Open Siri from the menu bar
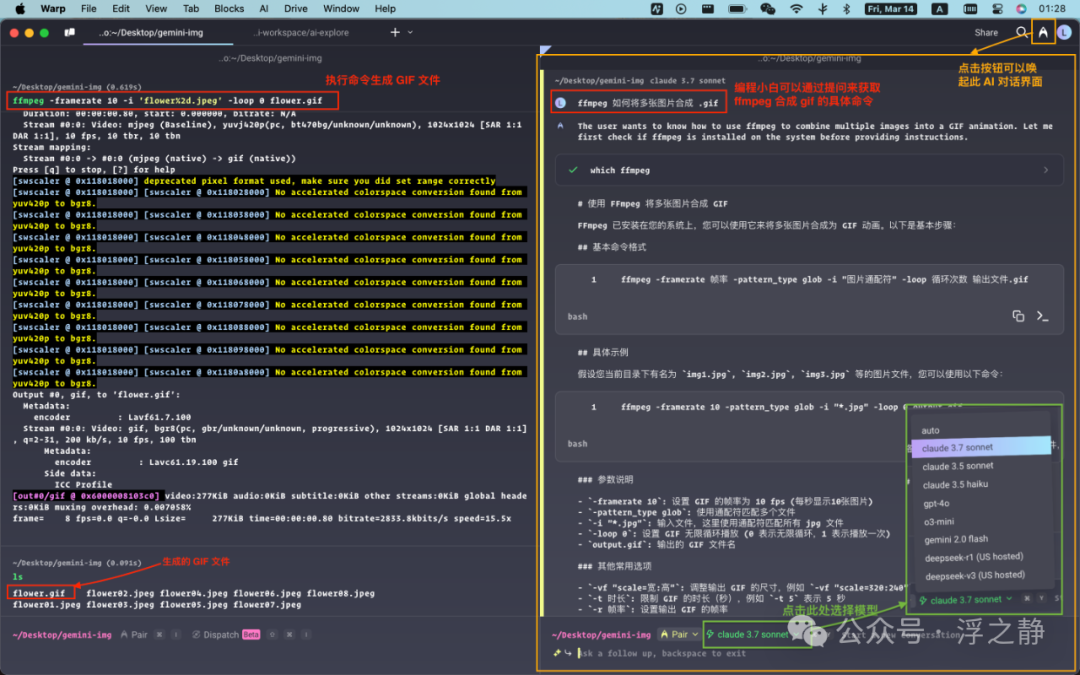Image resolution: width=1080 pixels, height=675 pixels. tap(1021, 9)
